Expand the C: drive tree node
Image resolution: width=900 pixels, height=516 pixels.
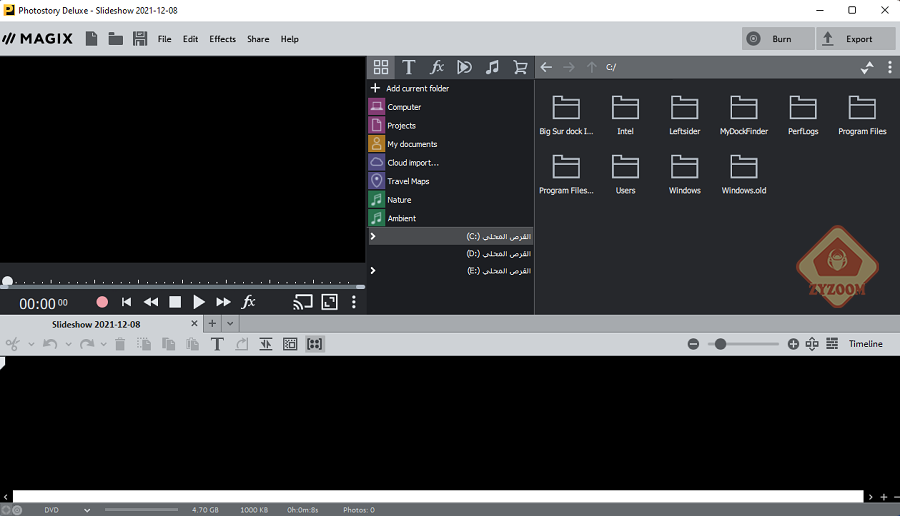tap(373, 236)
